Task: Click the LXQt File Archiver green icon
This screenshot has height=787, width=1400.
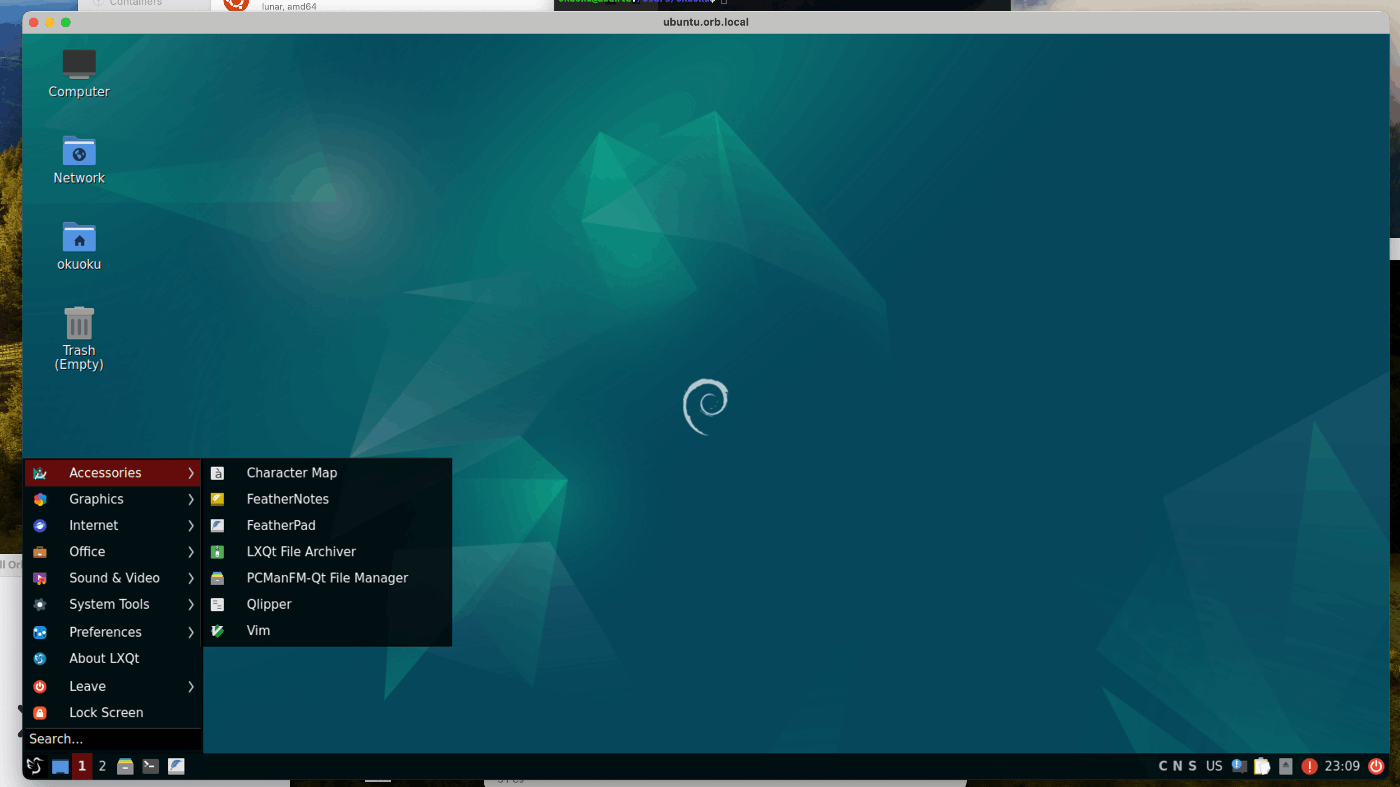Action: (217, 552)
